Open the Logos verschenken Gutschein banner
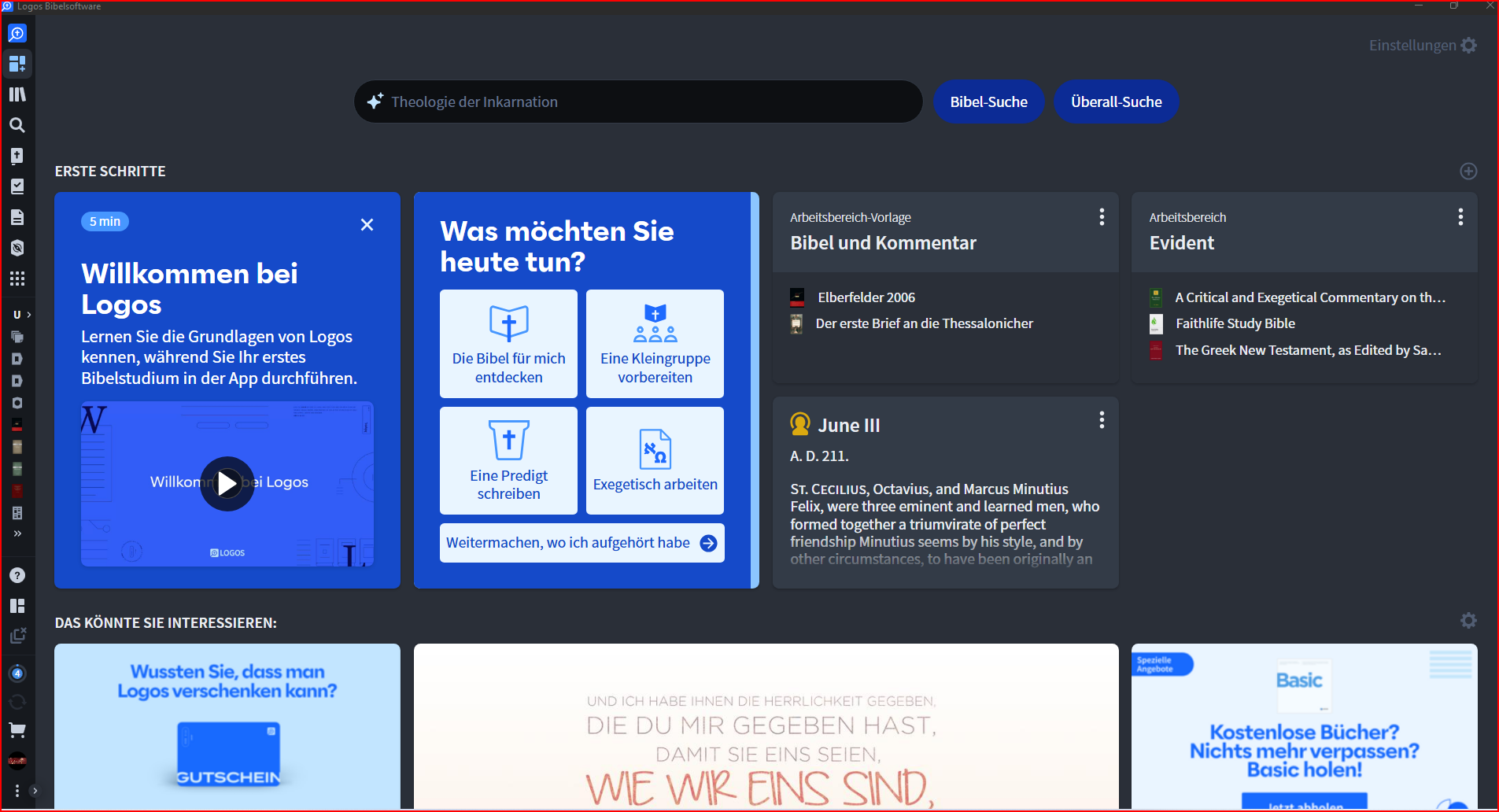1499x812 pixels. [x=227, y=726]
